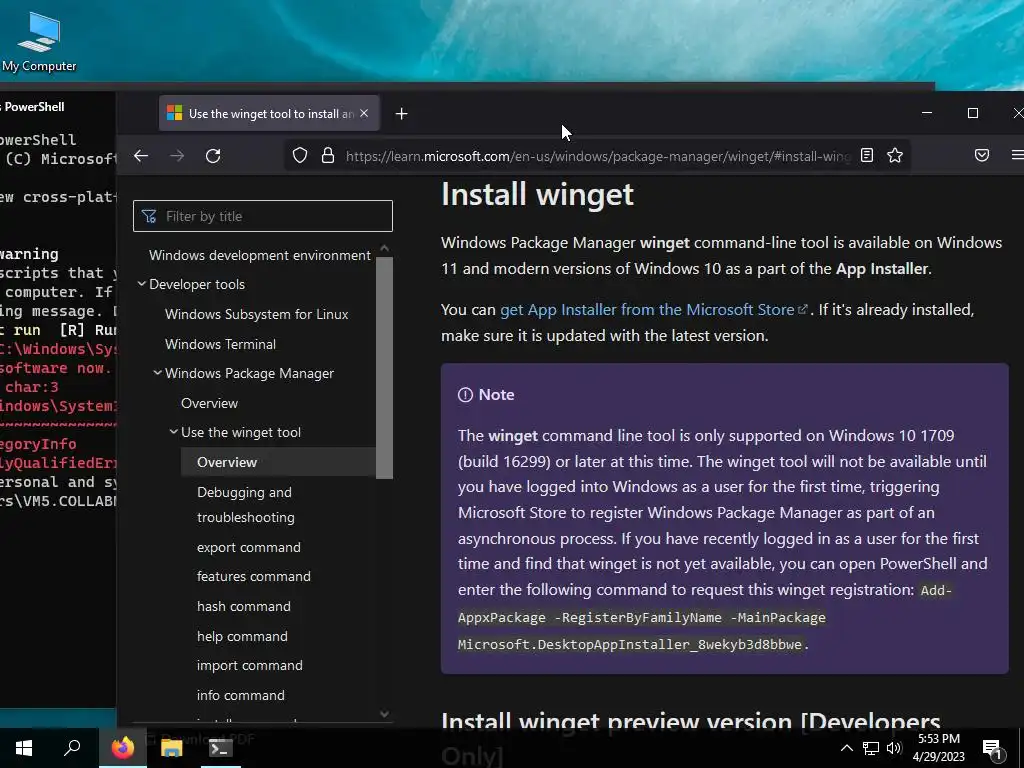The image size is (1024, 768).
Task: Click the greyed forward arrow in Firefox
Action: 177,155
